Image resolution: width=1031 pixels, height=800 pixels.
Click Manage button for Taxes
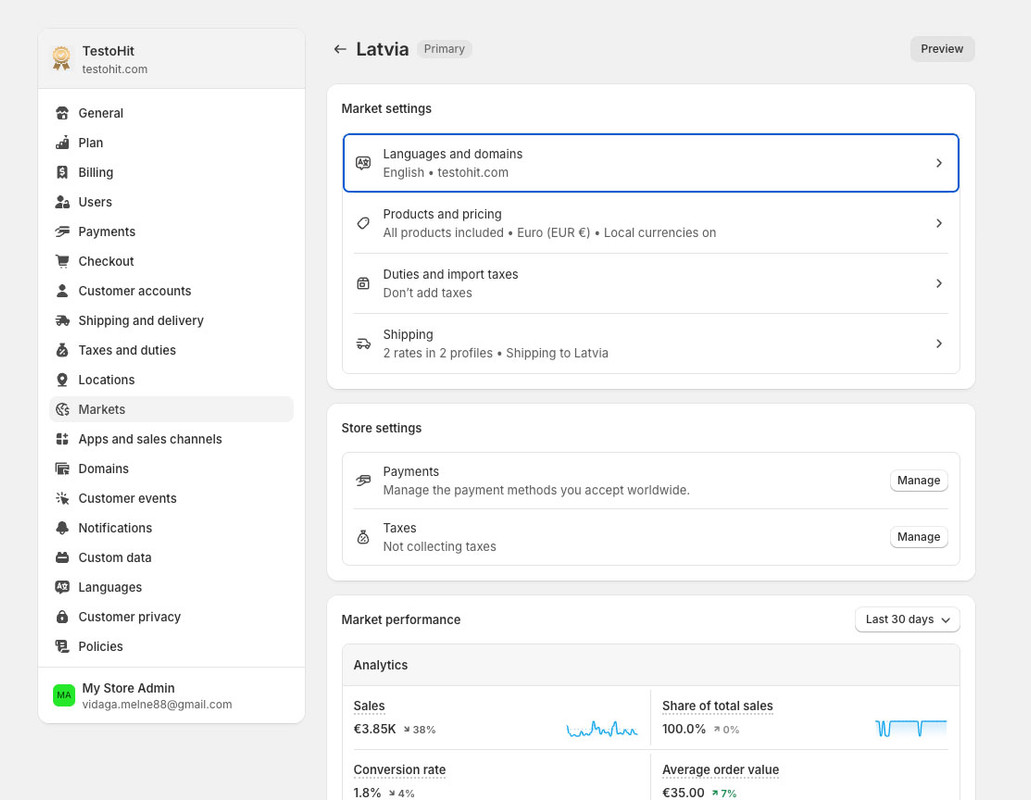(918, 537)
